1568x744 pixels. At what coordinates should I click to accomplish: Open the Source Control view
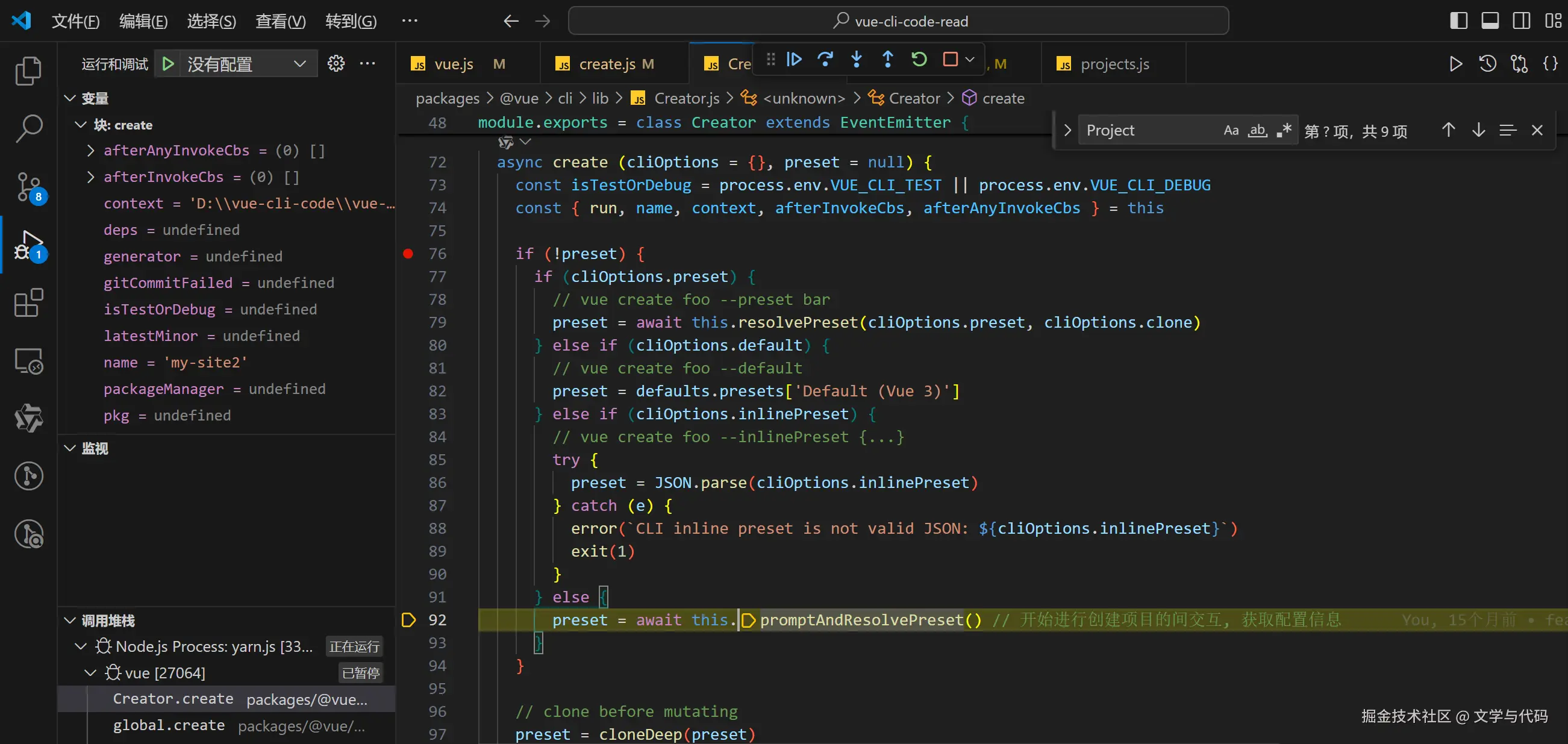[x=28, y=187]
